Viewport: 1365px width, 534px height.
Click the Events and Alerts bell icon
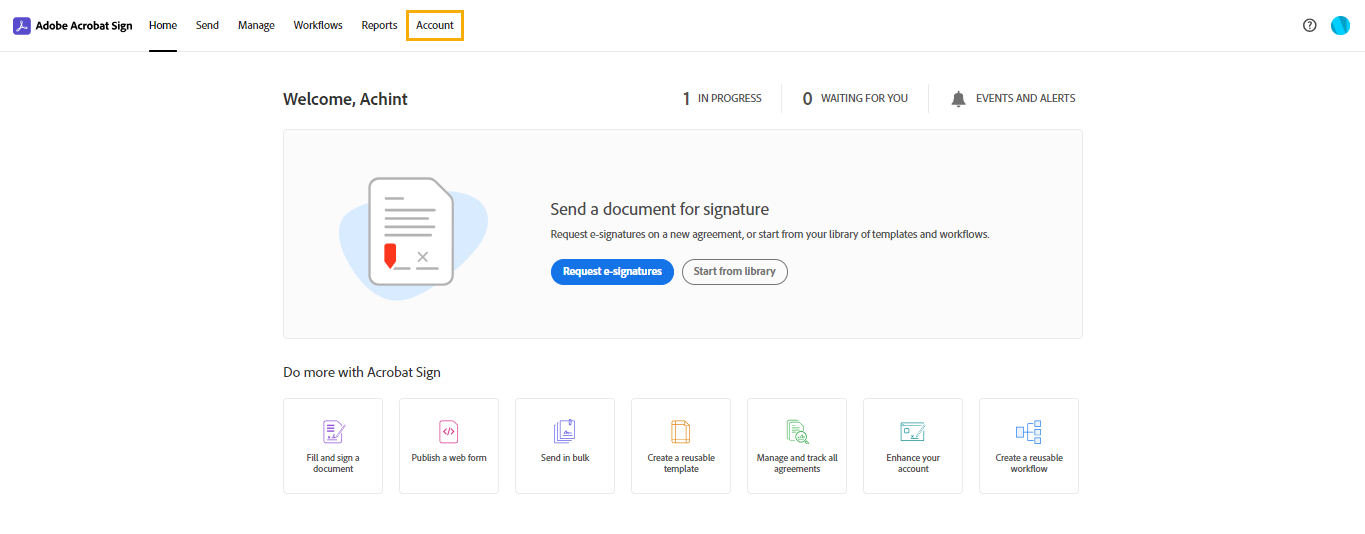tap(958, 99)
